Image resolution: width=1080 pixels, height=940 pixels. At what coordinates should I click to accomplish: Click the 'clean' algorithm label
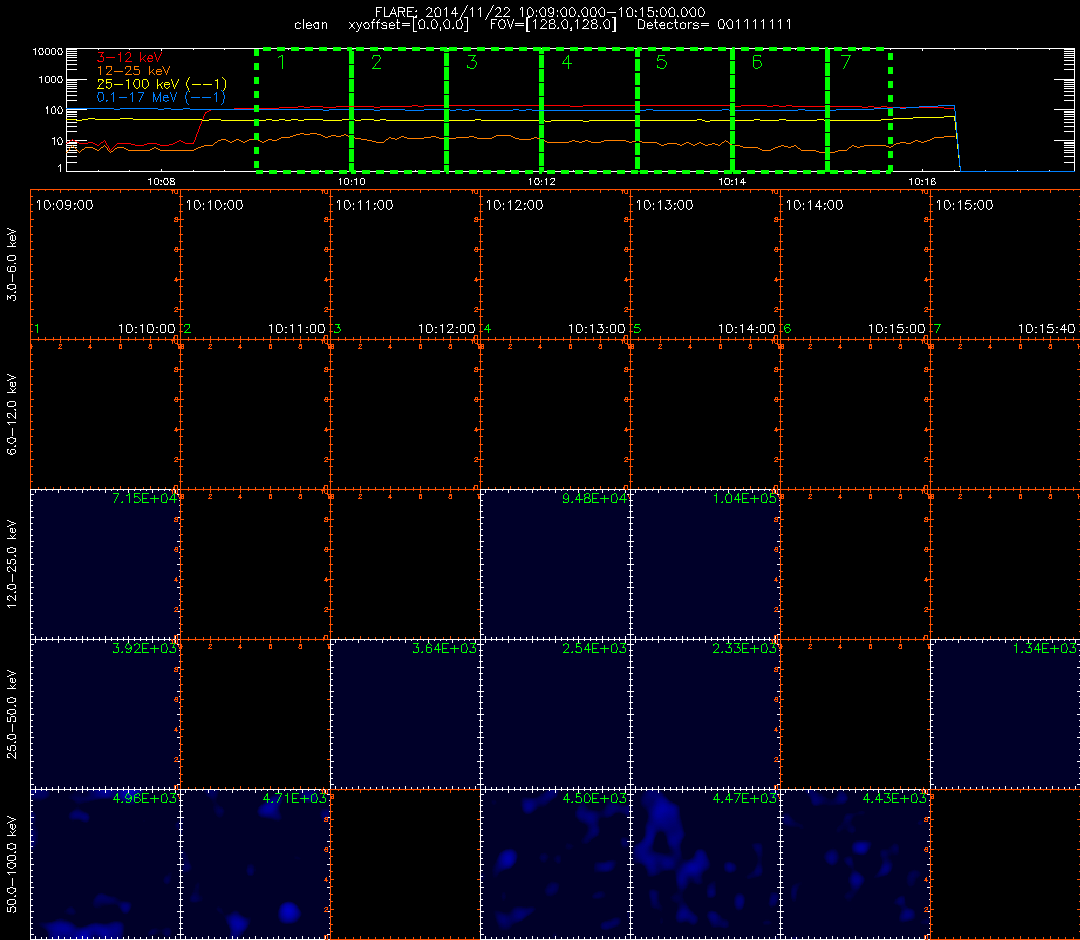click(x=311, y=25)
